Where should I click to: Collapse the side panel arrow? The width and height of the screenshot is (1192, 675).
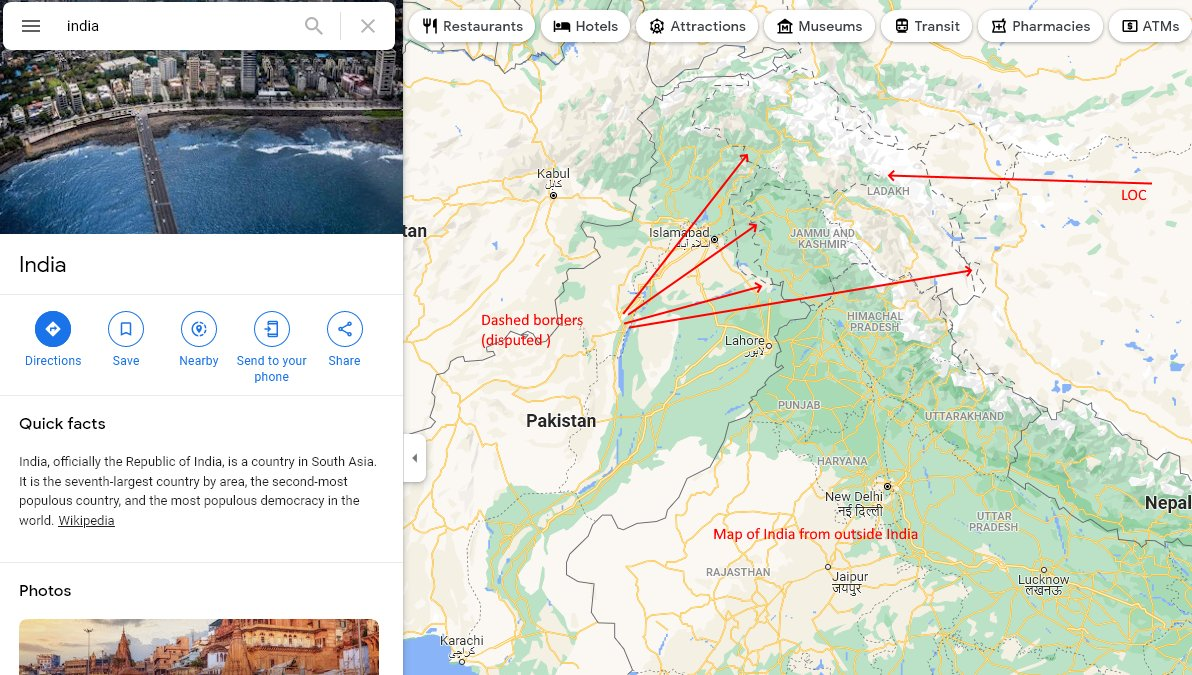coord(414,458)
